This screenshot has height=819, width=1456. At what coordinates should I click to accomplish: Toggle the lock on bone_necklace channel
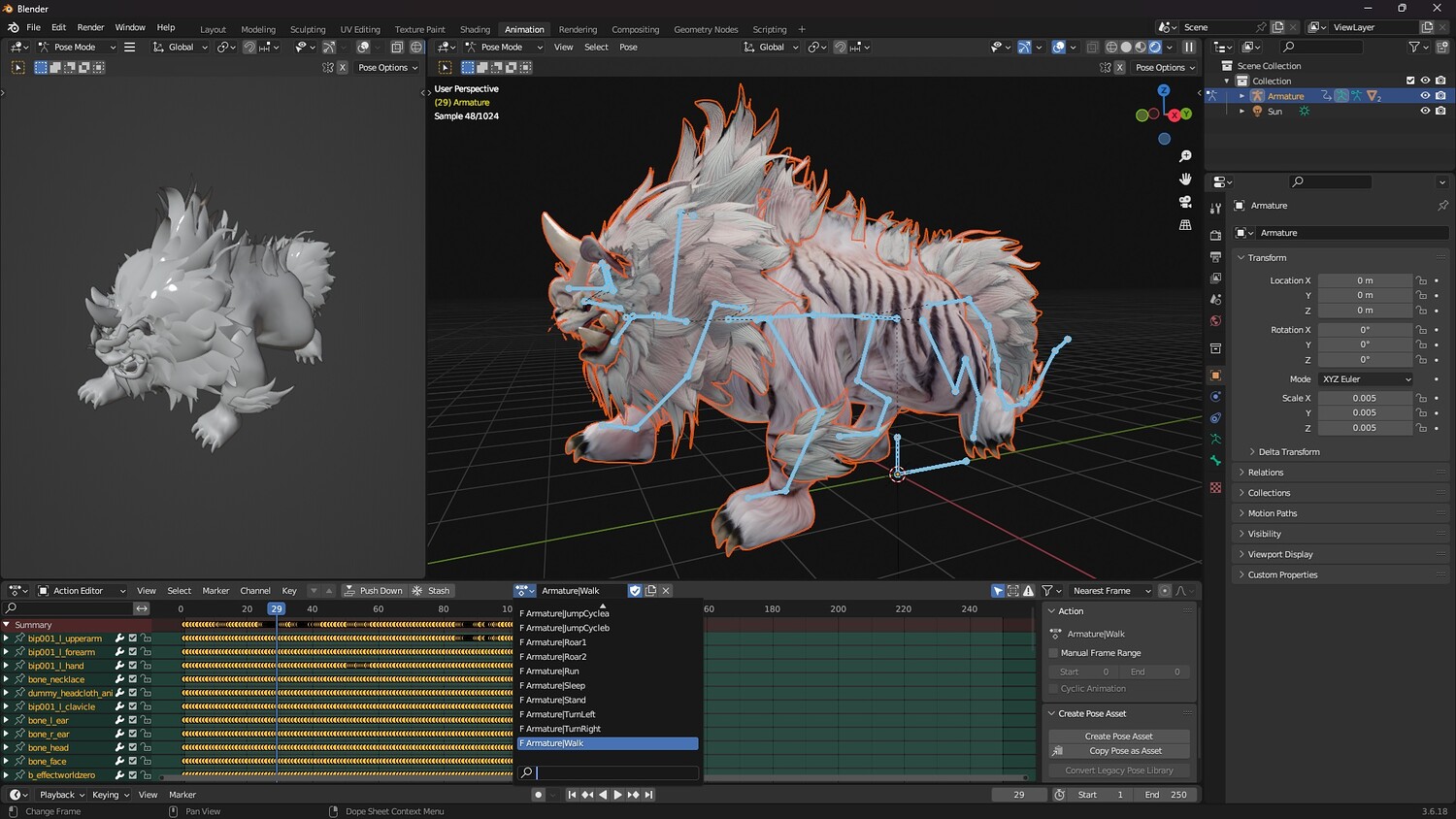[146, 679]
